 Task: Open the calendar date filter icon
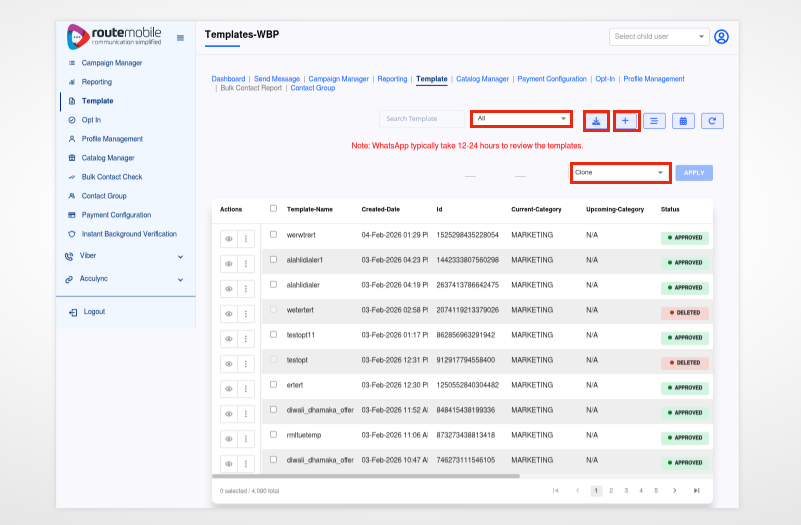coord(684,121)
